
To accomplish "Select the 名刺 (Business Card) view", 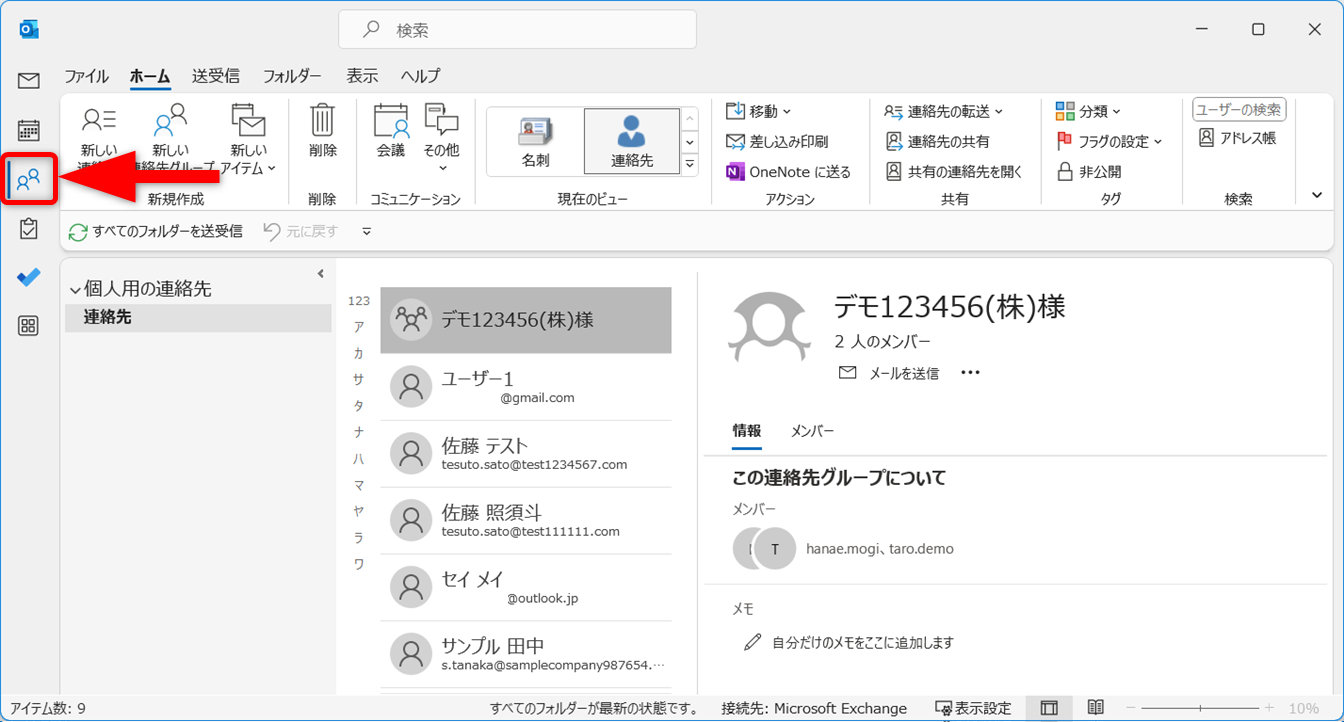I will pos(535,141).
